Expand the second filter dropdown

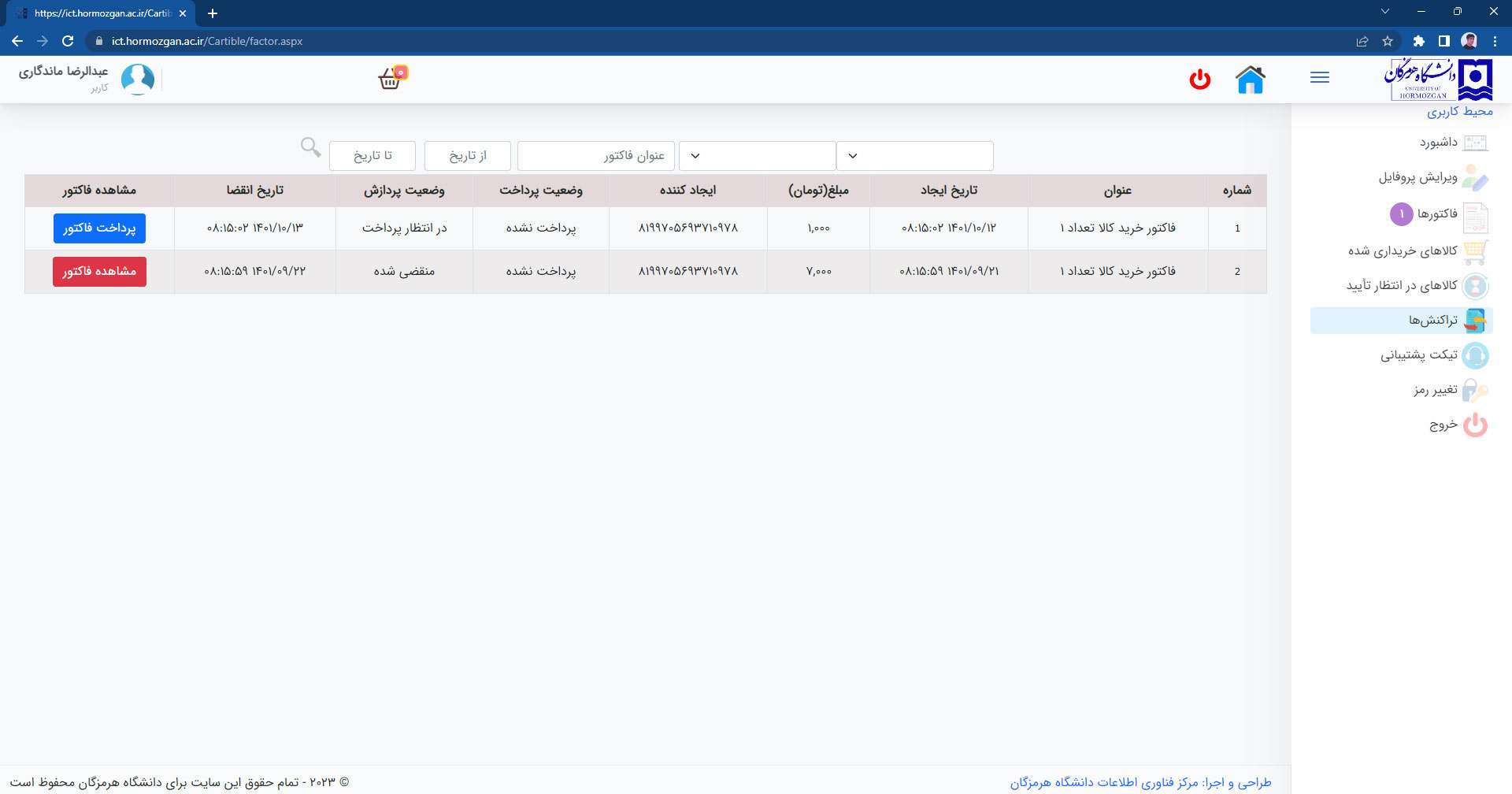pyautogui.click(x=757, y=156)
